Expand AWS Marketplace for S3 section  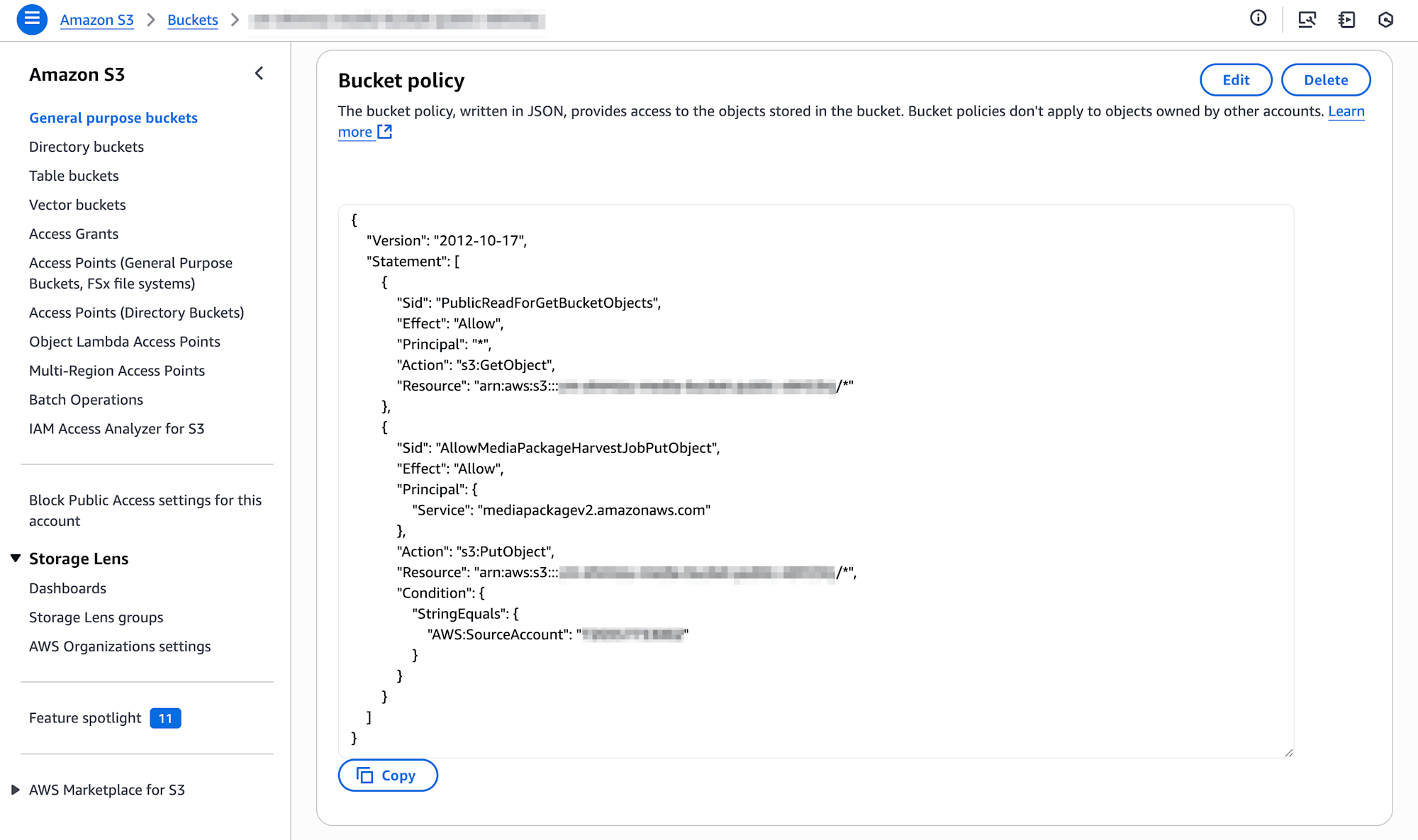click(x=16, y=790)
